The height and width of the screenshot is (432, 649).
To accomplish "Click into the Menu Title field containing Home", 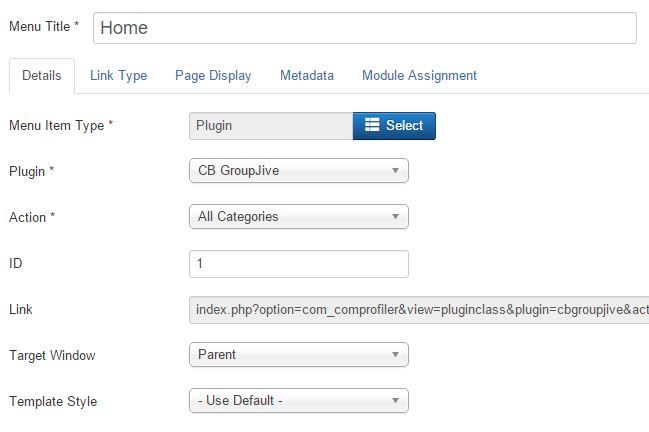I will (365, 28).
